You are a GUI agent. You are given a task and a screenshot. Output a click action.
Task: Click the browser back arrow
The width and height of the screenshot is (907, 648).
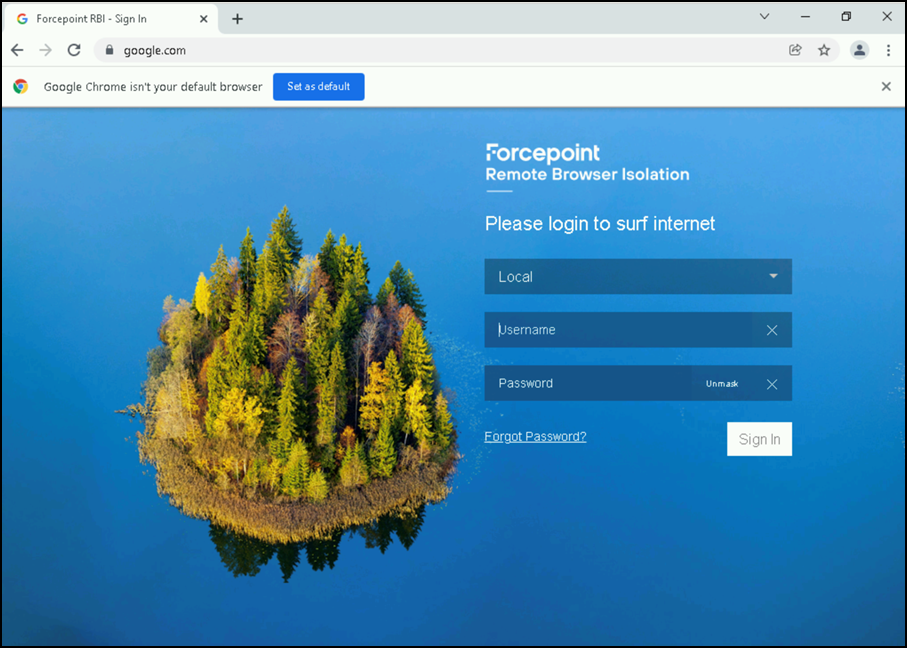tap(17, 50)
